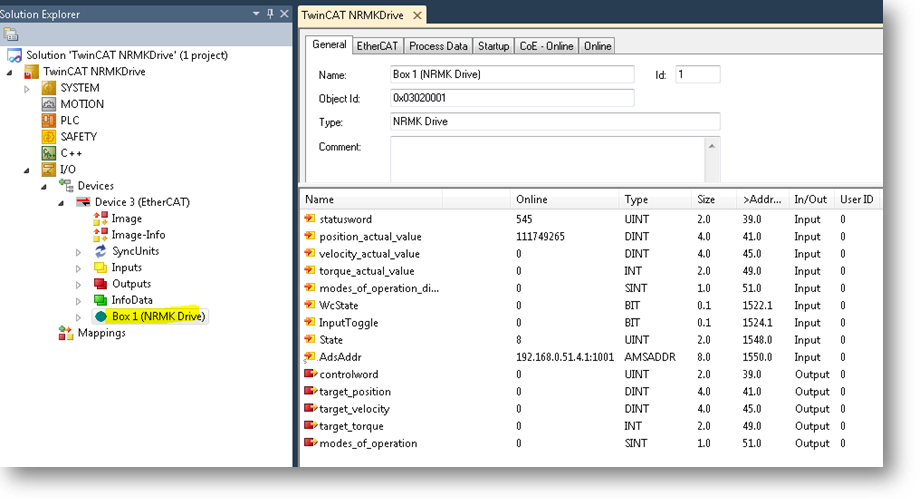921x499 pixels.
Task: Sort by the In/Out column header
Action: click(811, 200)
